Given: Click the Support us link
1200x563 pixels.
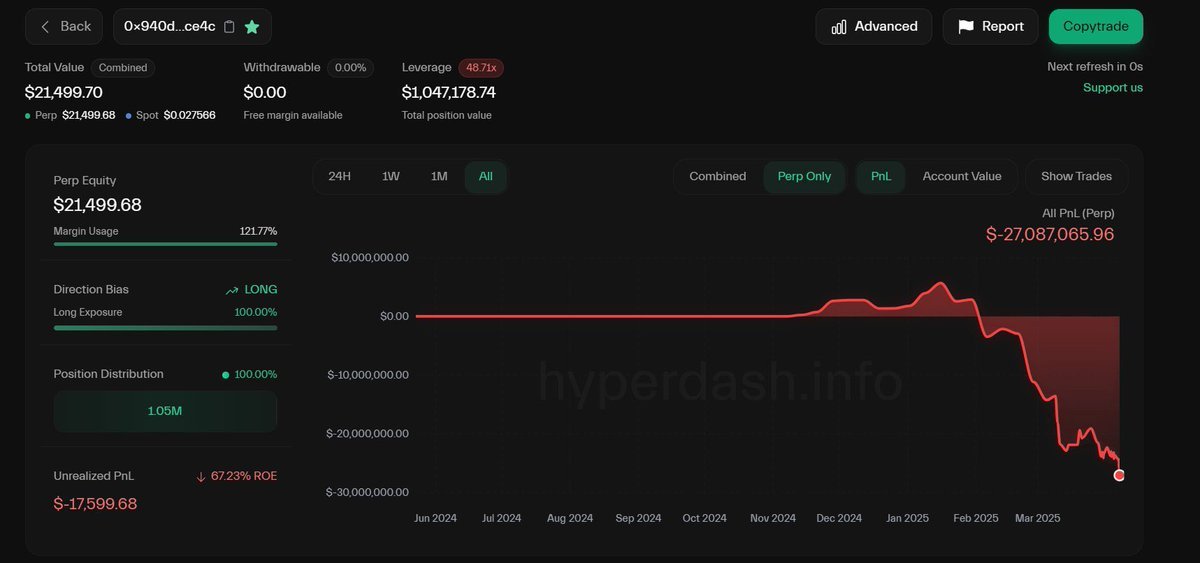Looking at the screenshot, I should click(1113, 87).
